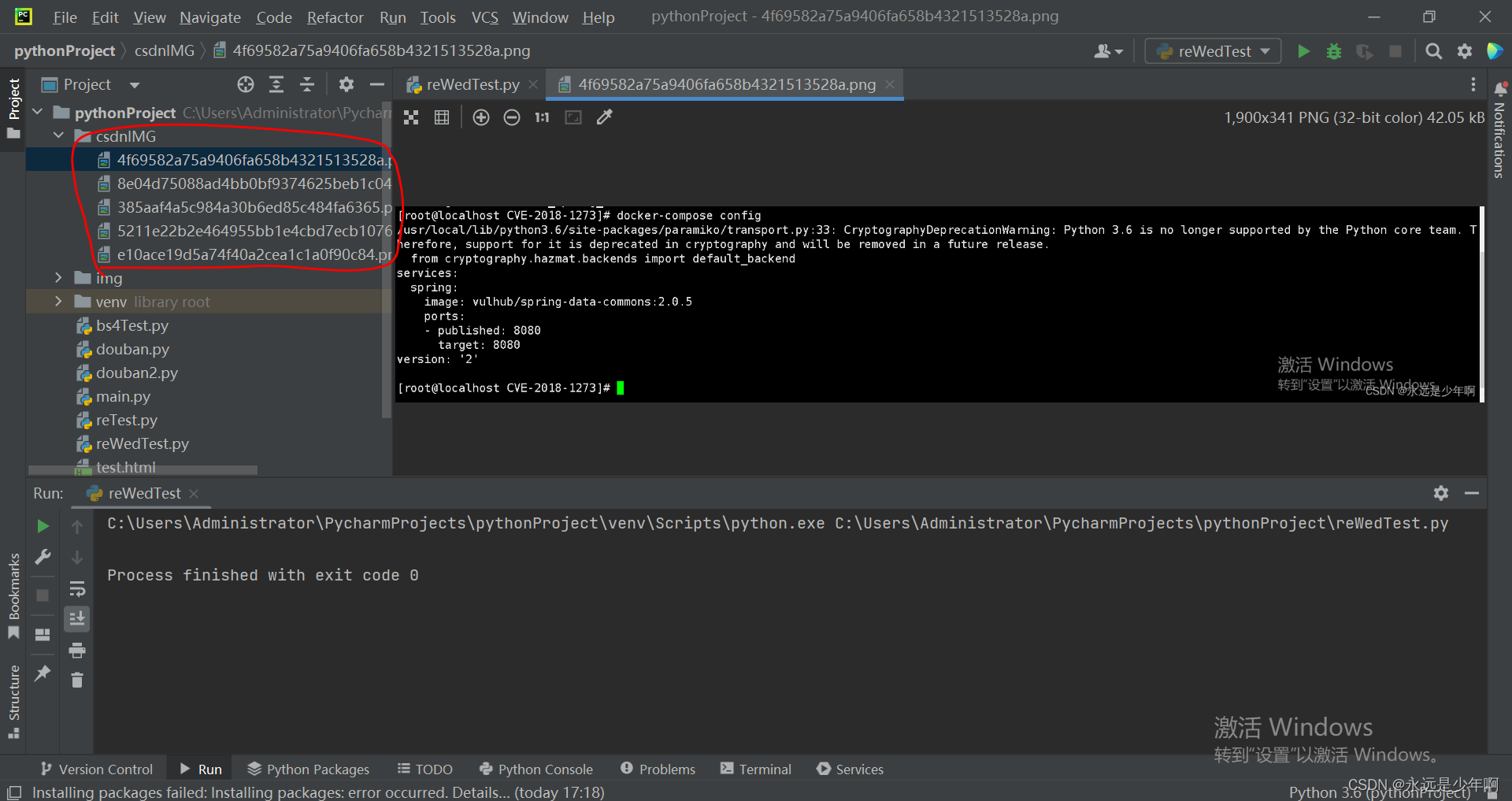Open the Refactor menu
The image size is (1512, 801).
(x=335, y=17)
